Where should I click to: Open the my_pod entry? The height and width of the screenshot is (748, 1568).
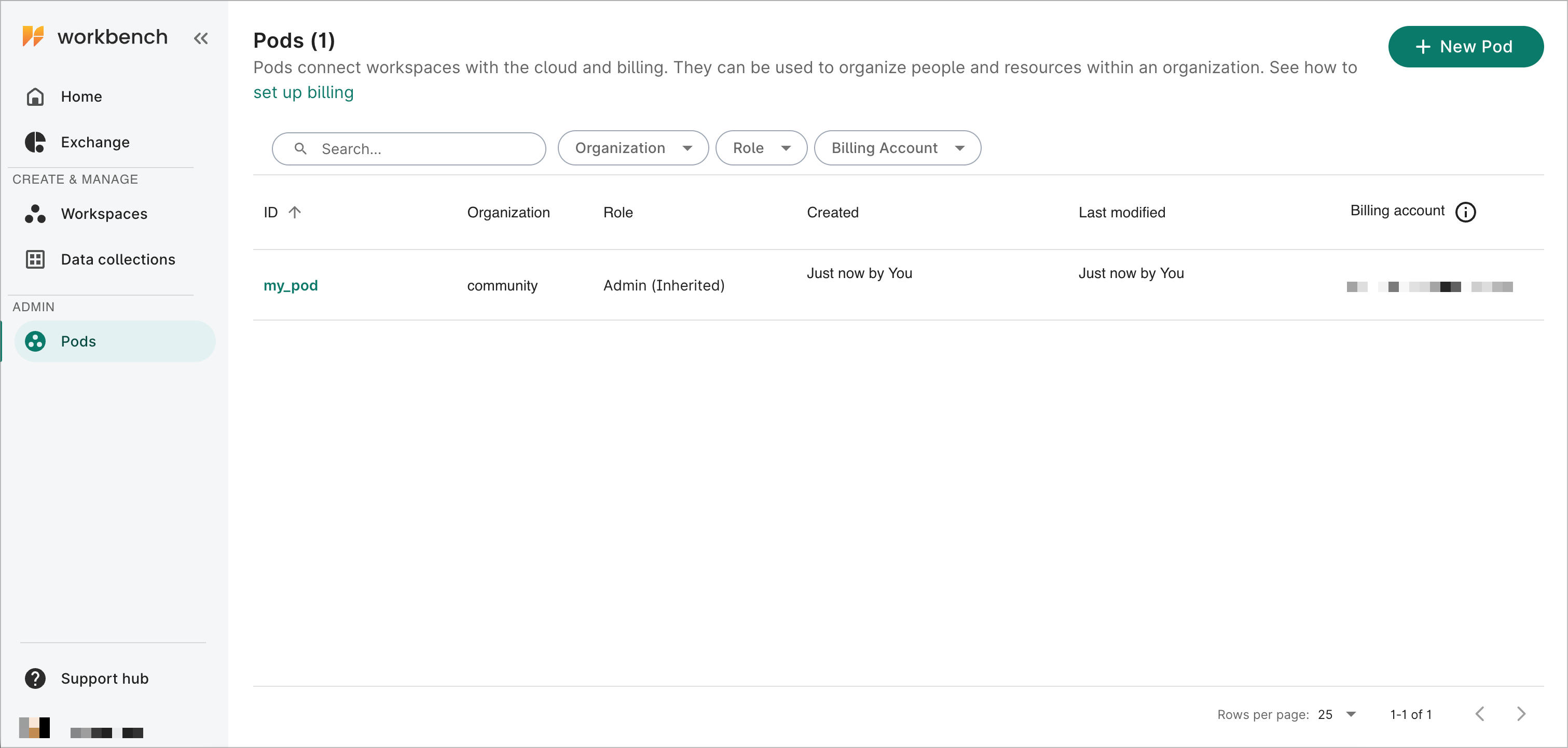tap(291, 285)
